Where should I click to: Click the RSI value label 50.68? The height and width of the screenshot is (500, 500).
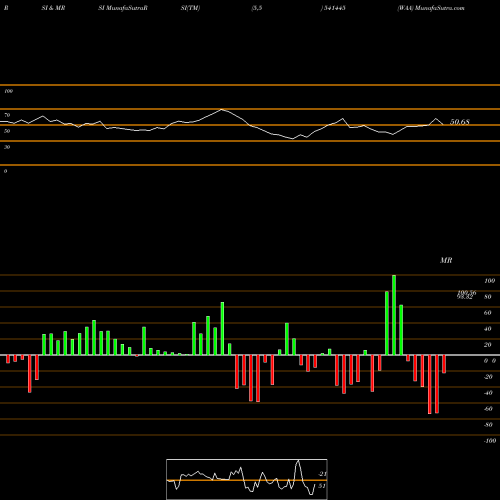tap(460, 122)
